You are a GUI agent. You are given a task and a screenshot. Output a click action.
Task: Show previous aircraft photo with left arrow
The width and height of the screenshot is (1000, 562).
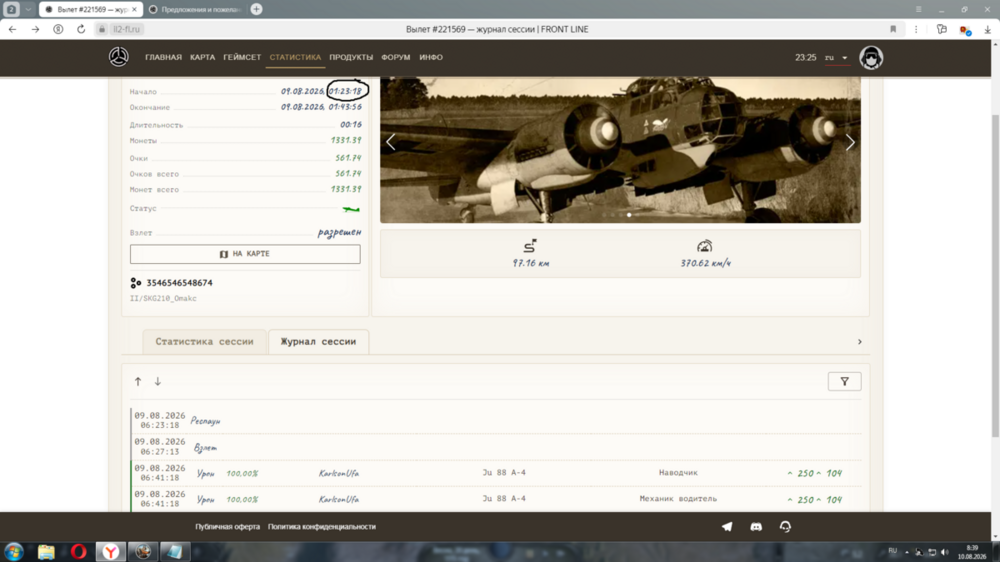coord(391,142)
